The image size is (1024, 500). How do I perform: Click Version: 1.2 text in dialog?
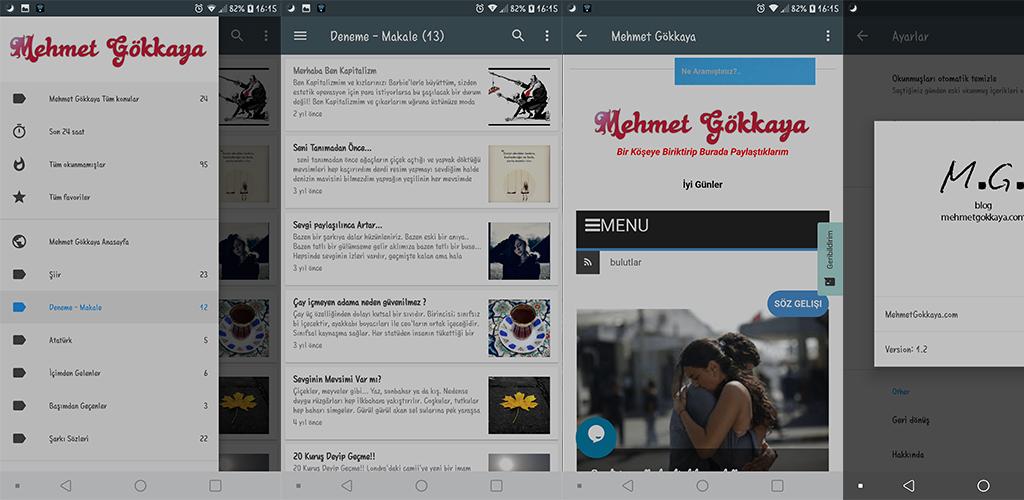(x=906, y=349)
